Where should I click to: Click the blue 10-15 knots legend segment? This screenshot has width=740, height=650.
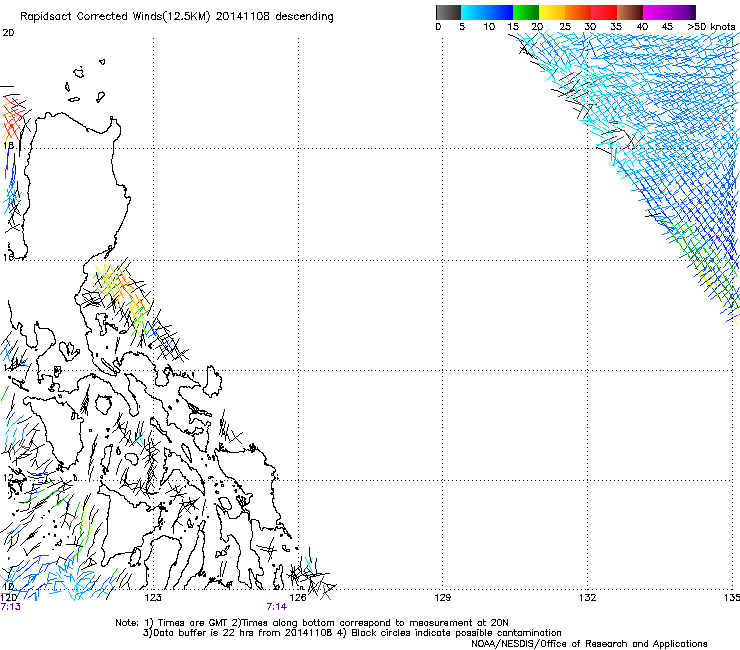pos(500,12)
